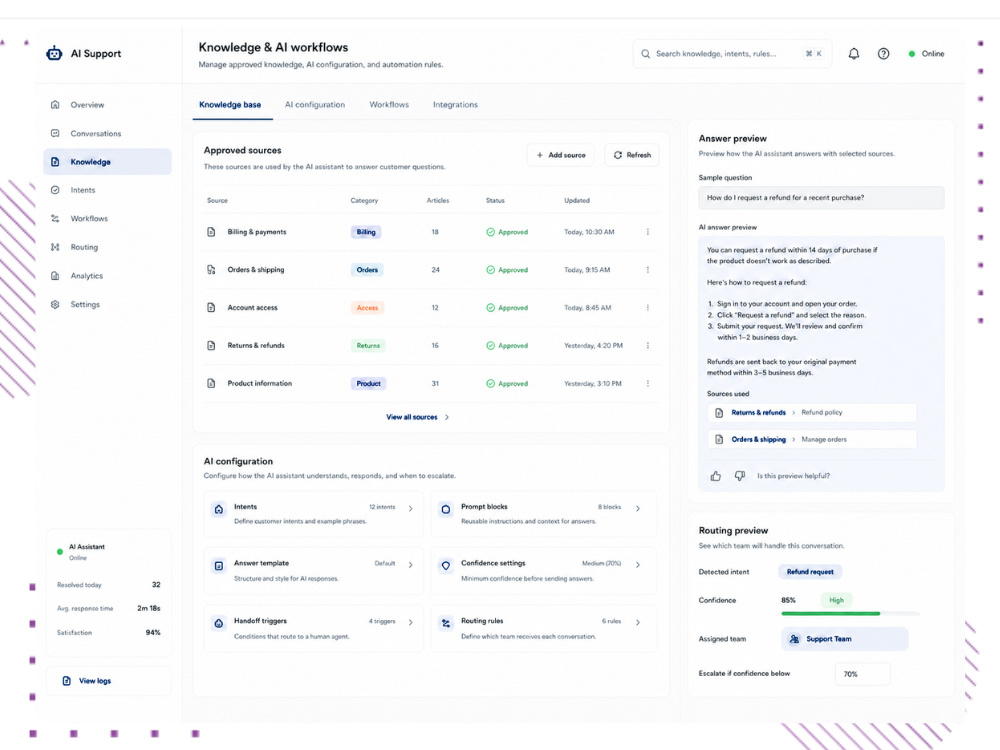Click the AI Support robot logo

(x=54, y=54)
